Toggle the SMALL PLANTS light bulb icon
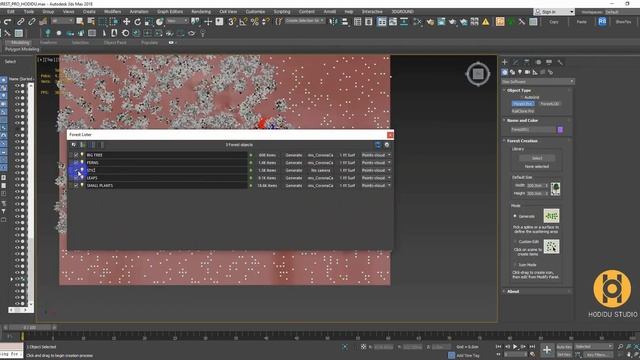 click(x=82, y=185)
